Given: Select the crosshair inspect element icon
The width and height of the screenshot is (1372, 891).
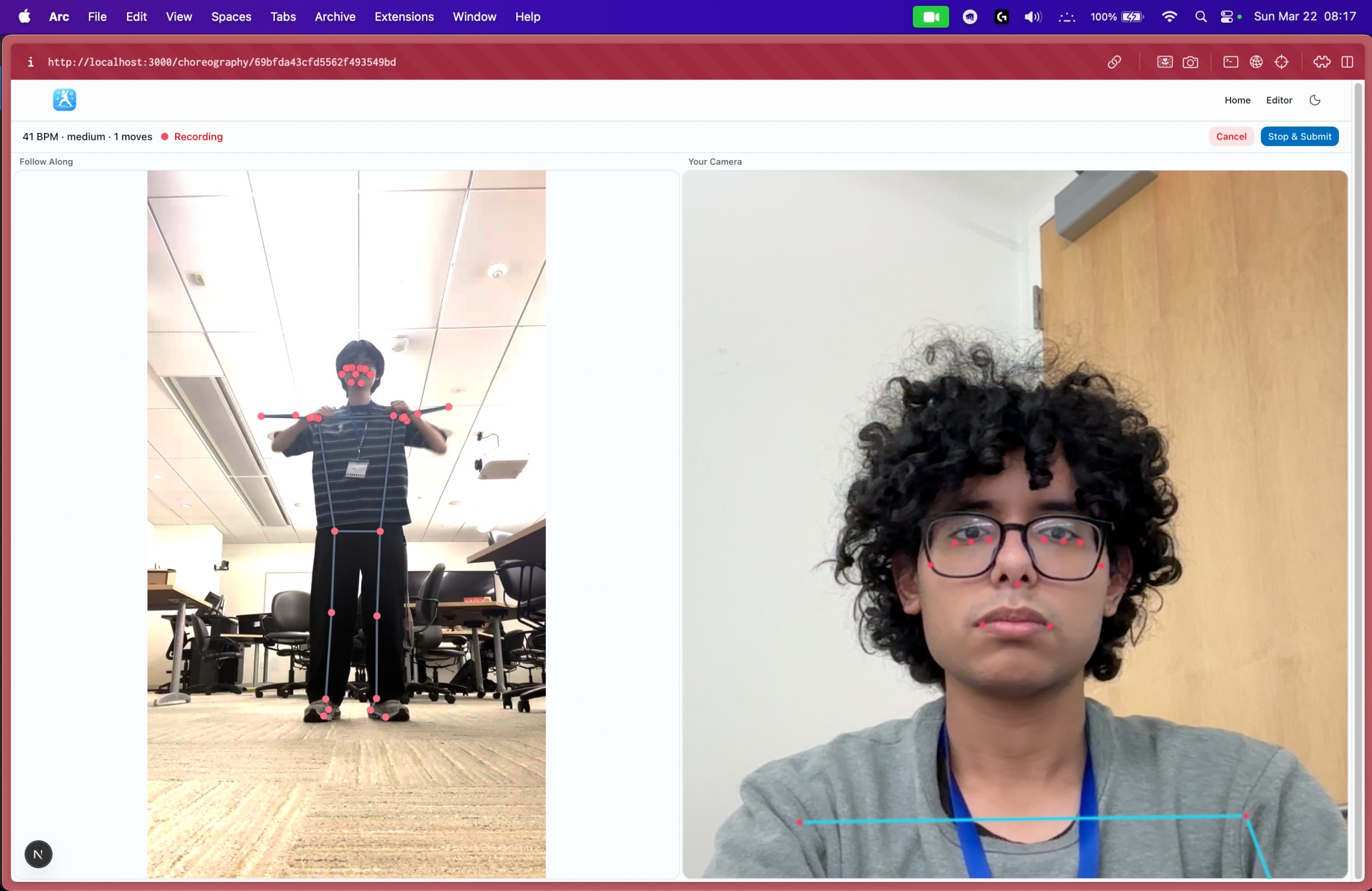Looking at the screenshot, I should click(1281, 62).
